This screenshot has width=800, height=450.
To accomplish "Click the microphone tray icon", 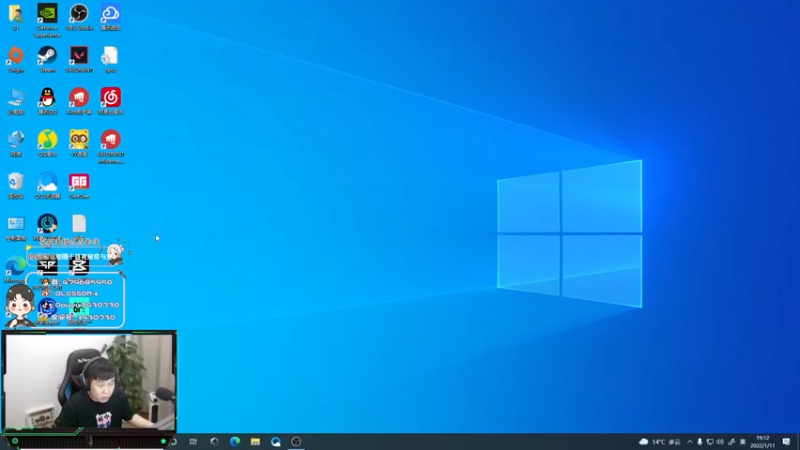I will point(699,442).
